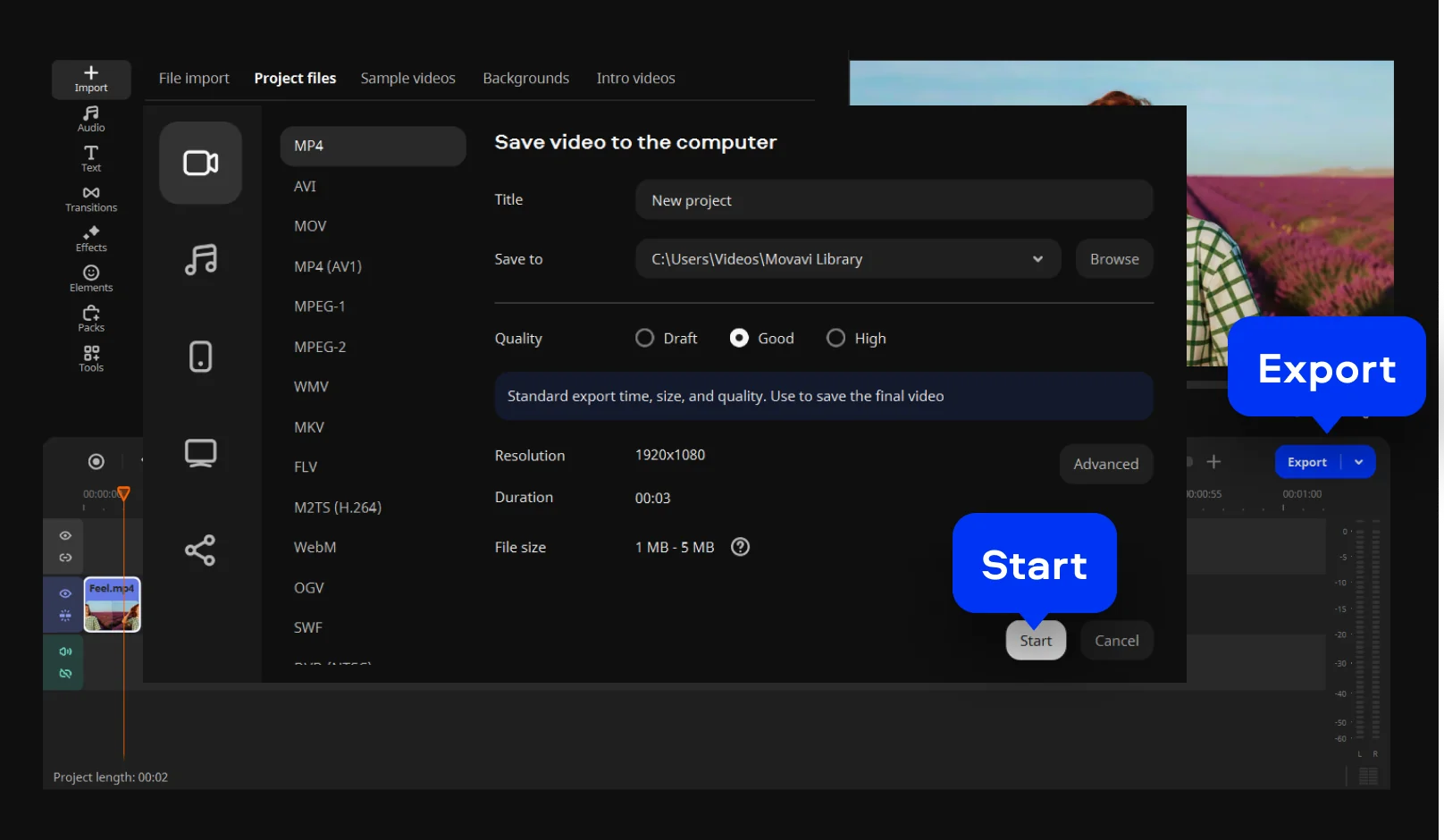
Task: Choose the mobile device export icon
Action: pos(200,357)
